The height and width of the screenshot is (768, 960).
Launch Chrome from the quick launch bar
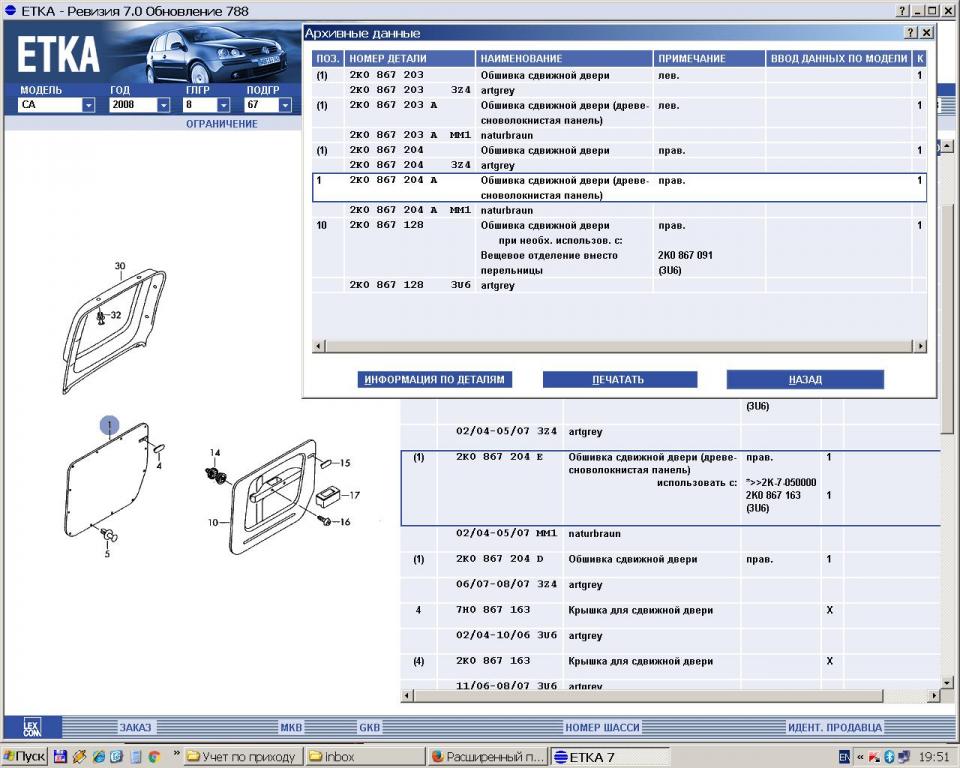click(154, 756)
